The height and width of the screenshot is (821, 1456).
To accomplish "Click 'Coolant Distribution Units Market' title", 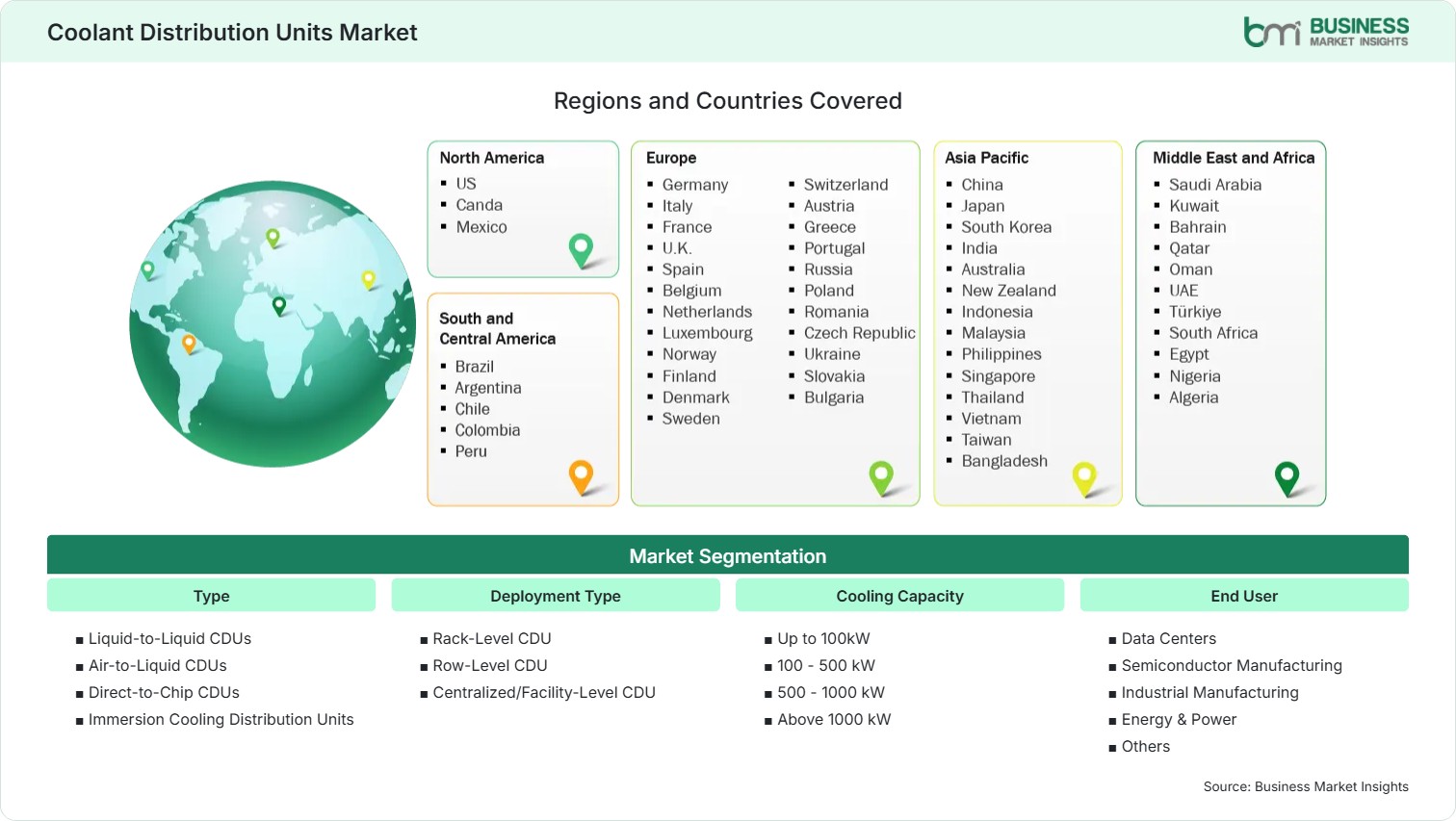I will click(x=232, y=33).
